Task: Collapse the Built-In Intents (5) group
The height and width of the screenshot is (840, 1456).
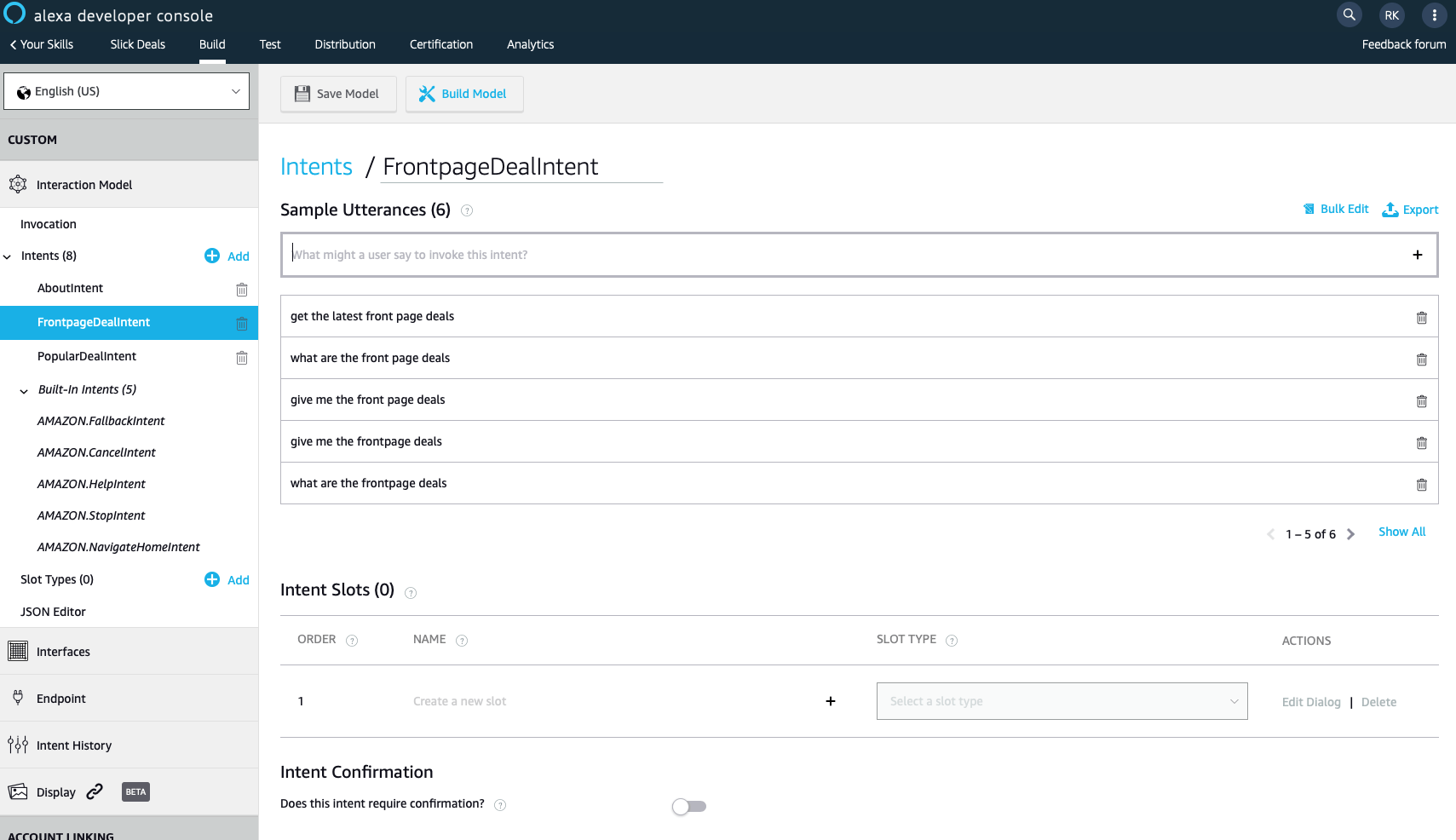Action: pyautogui.click(x=24, y=391)
